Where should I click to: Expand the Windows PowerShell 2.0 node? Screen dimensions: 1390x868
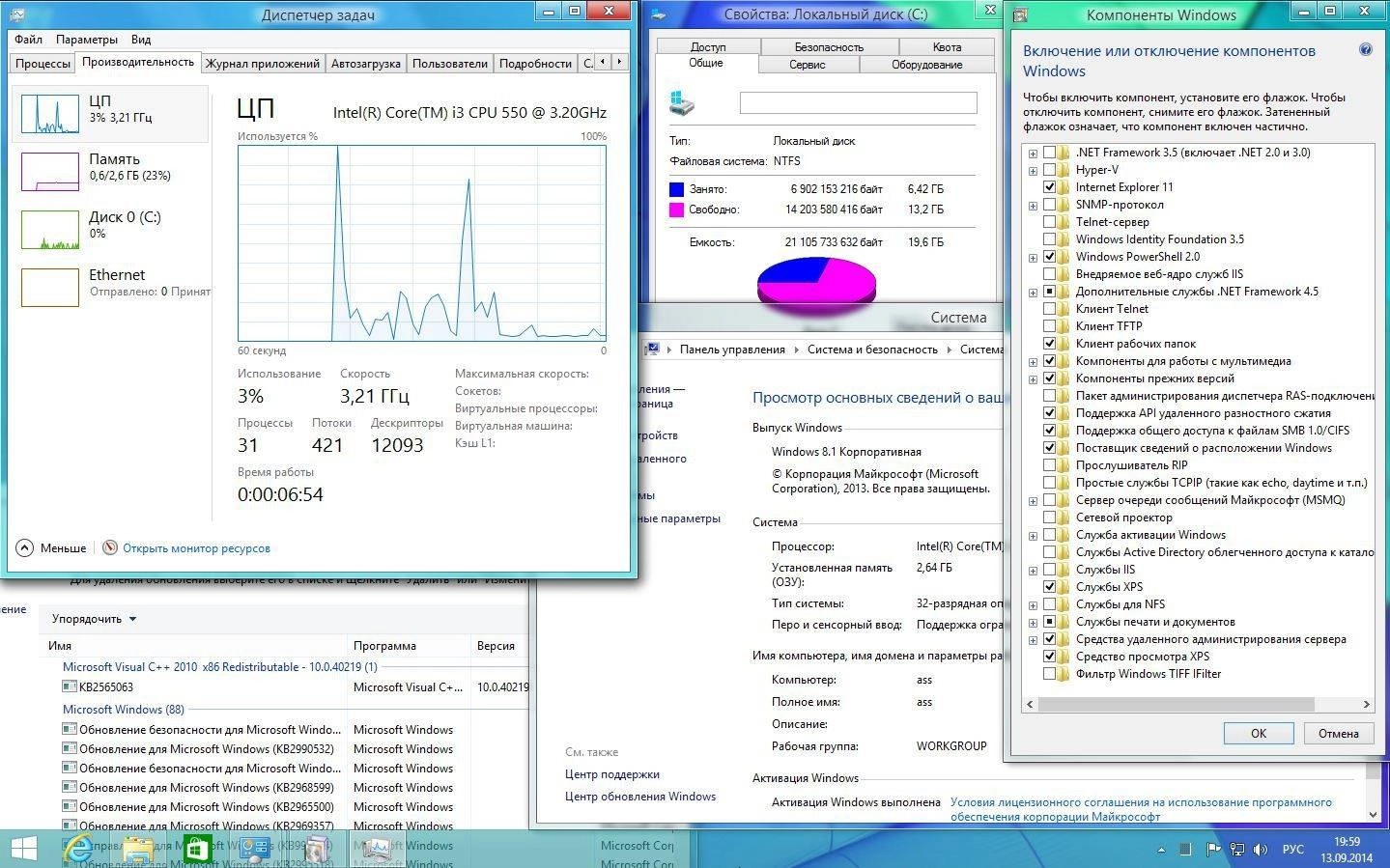[1034, 257]
